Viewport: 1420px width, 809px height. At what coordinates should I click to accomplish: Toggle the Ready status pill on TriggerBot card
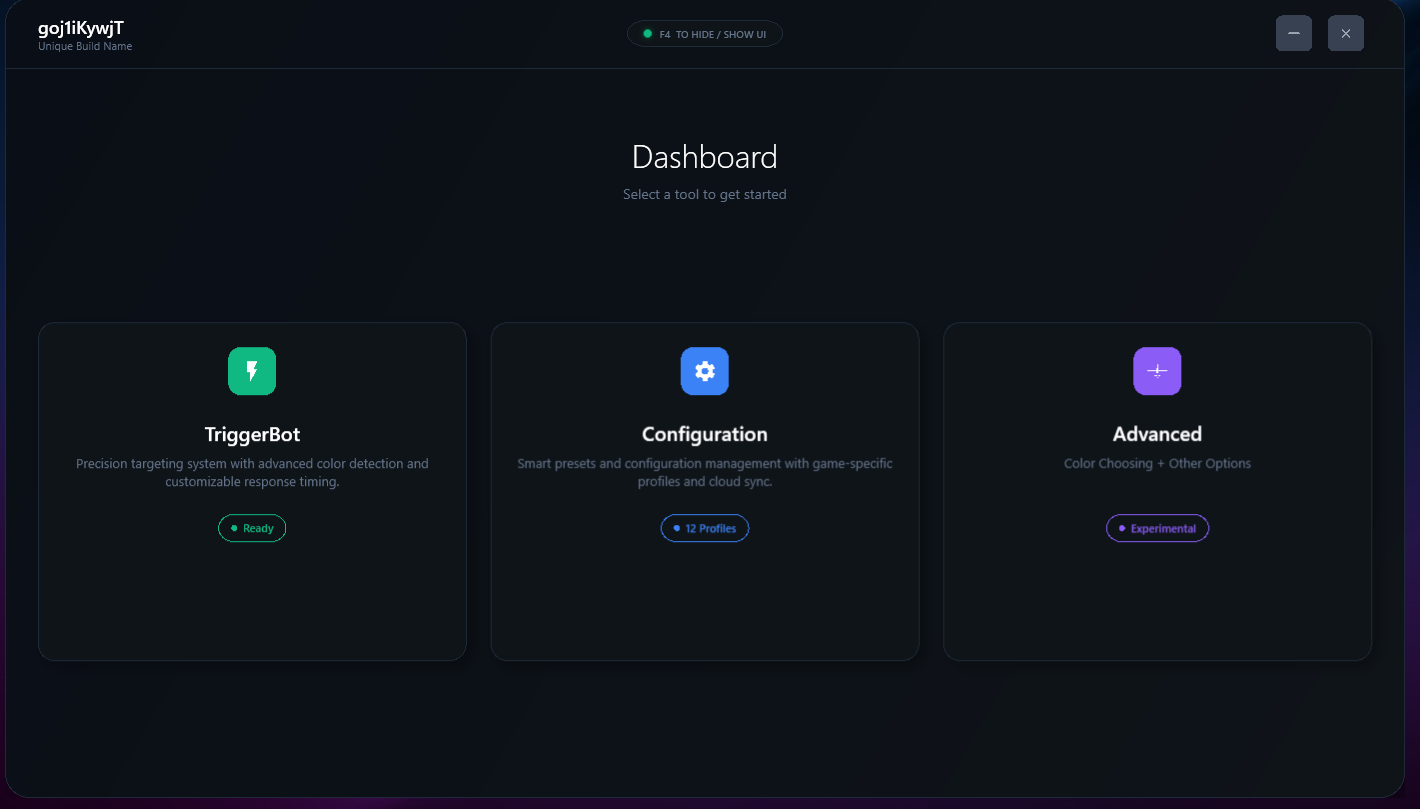(x=252, y=528)
